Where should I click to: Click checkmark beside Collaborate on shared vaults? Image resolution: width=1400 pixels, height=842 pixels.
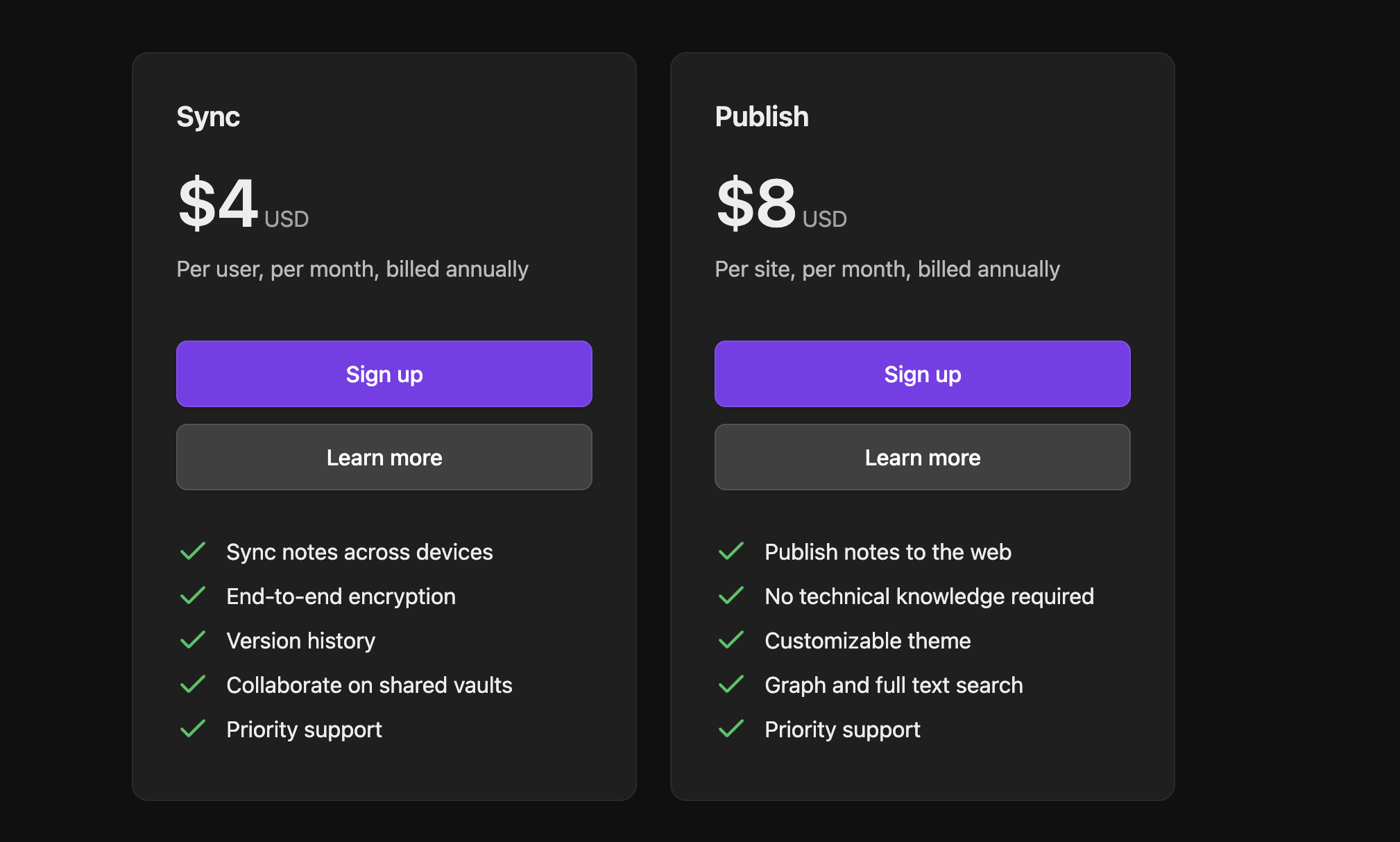tap(193, 685)
